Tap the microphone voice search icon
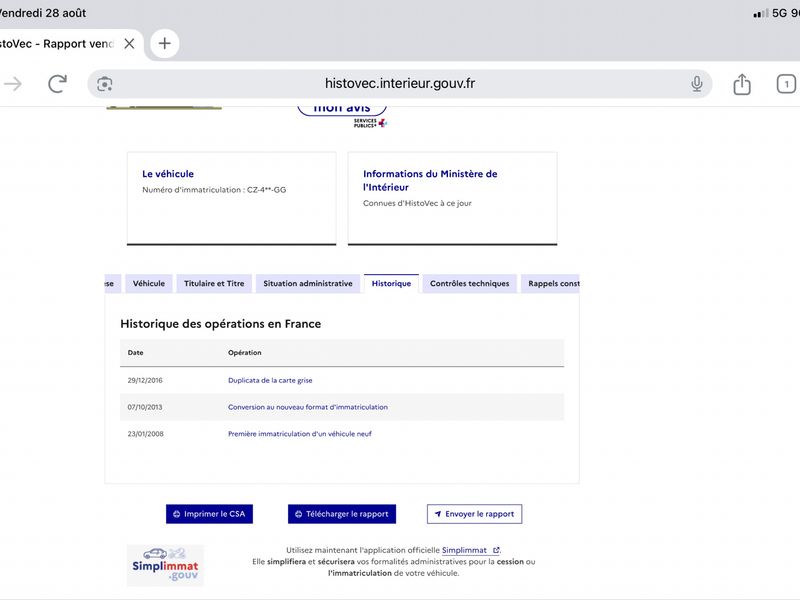The height and width of the screenshot is (600, 800). coord(696,84)
